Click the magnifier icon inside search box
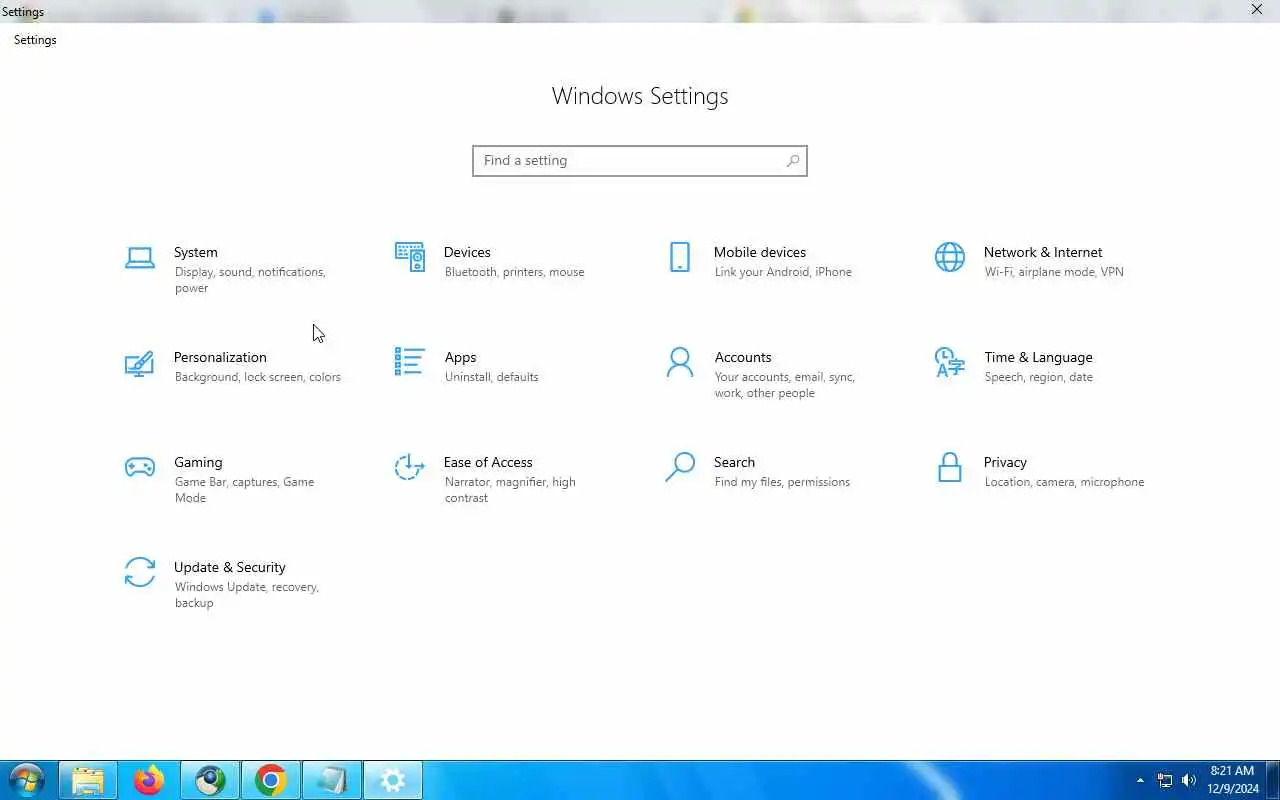1280x800 pixels. click(793, 160)
